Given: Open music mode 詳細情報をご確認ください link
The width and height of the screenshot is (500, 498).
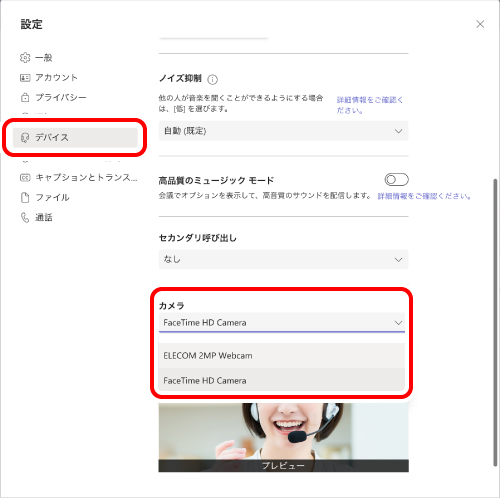Looking at the screenshot, I should (x=424, y=196).
